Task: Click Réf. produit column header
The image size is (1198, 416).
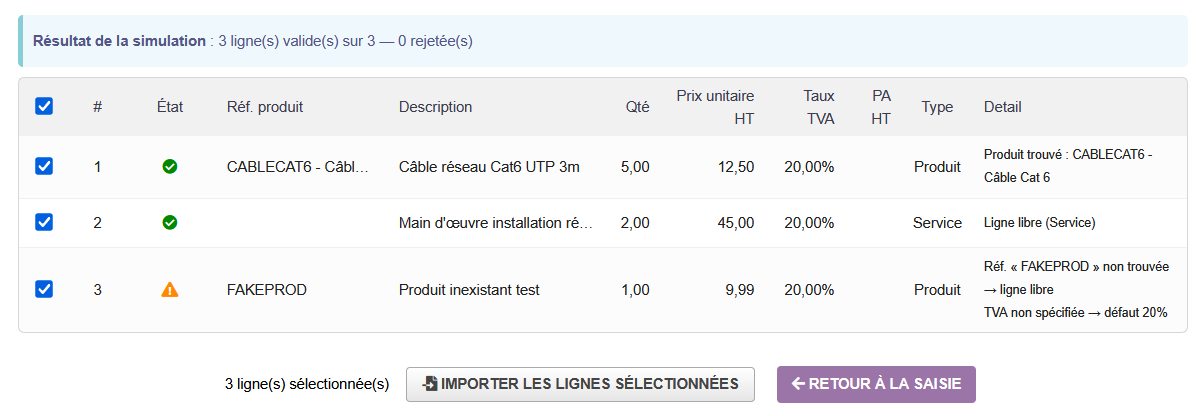Action: click(265, 107)
